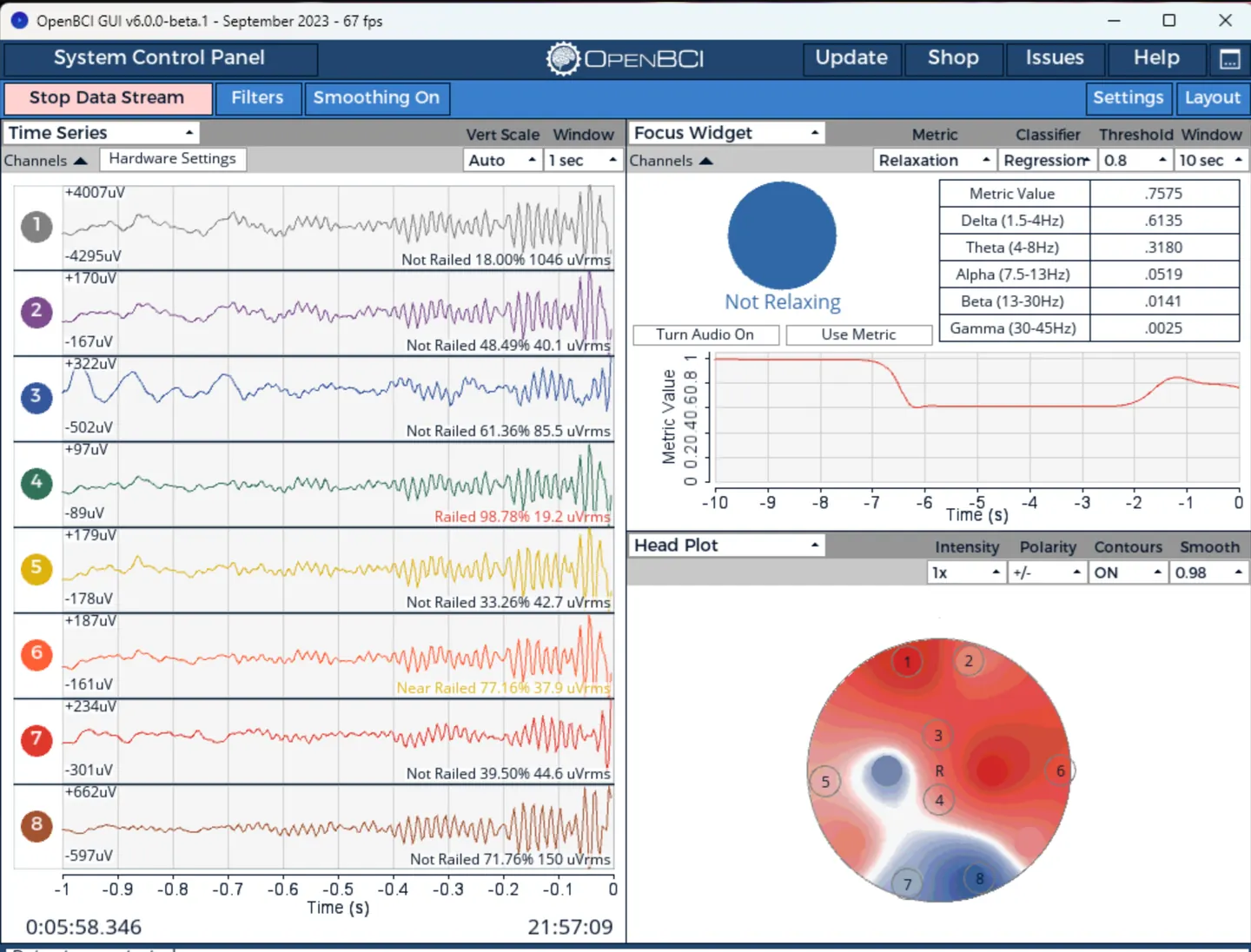Click the Gamma (30-45Hz) label

point(1013,328)
